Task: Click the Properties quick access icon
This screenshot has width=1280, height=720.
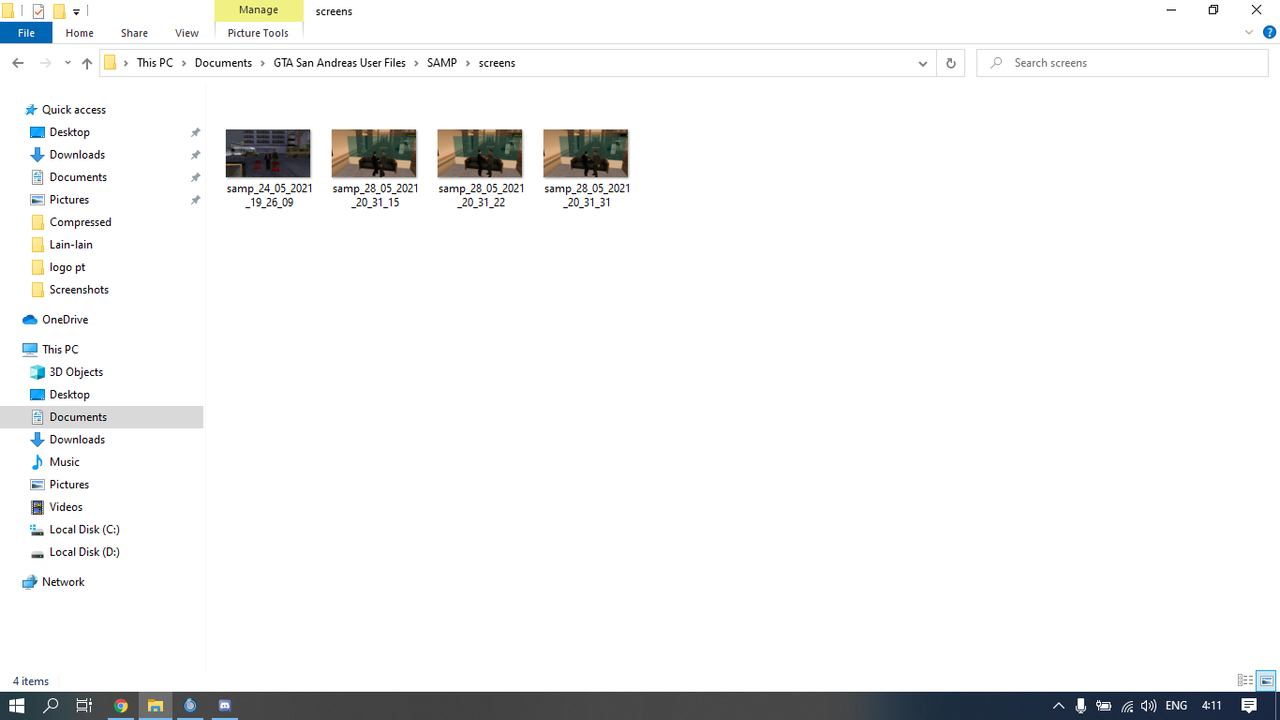Action: pyautogui.click(x=38, y=12)
